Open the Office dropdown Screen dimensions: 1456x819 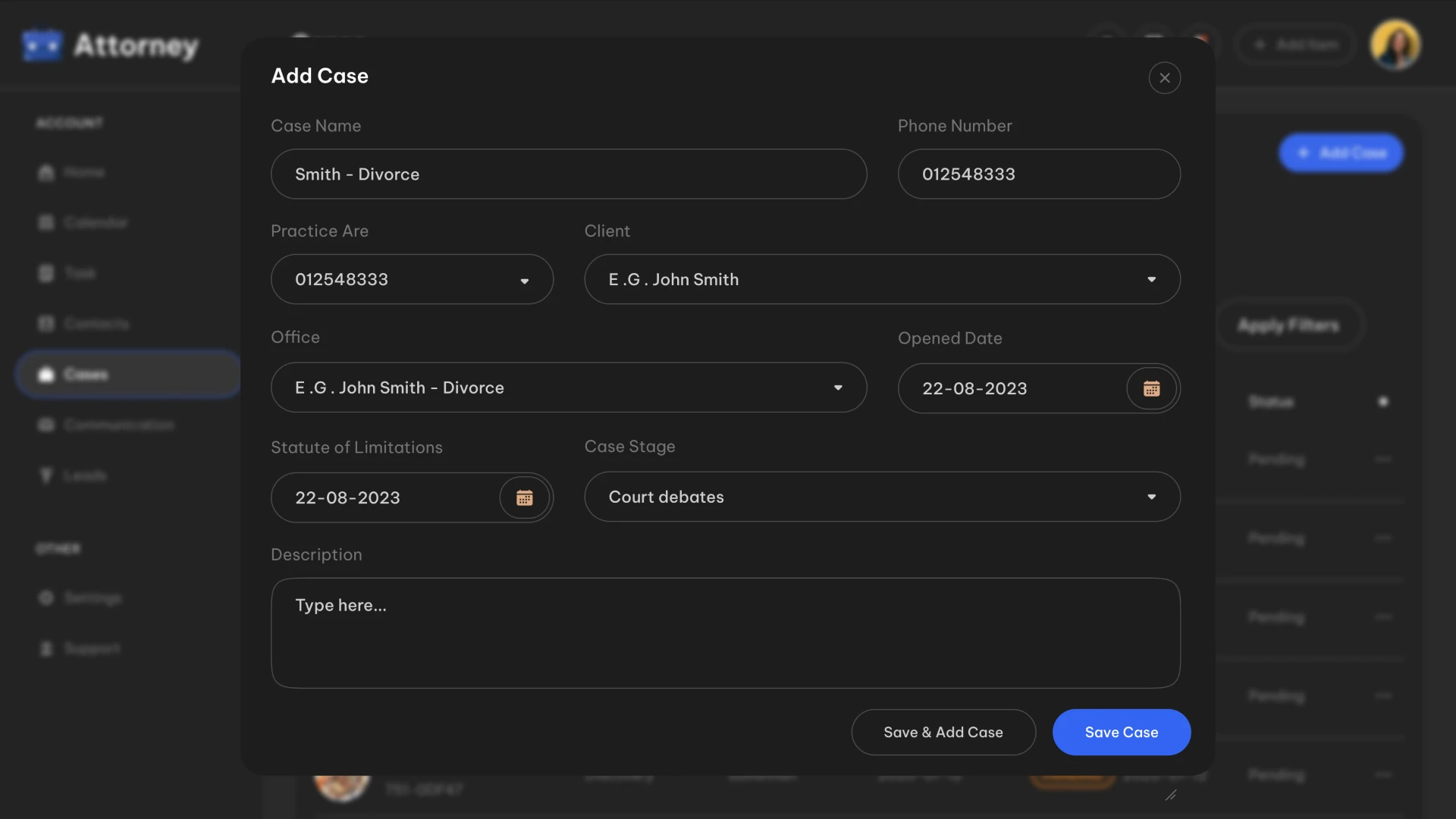[x=838, y=388]
